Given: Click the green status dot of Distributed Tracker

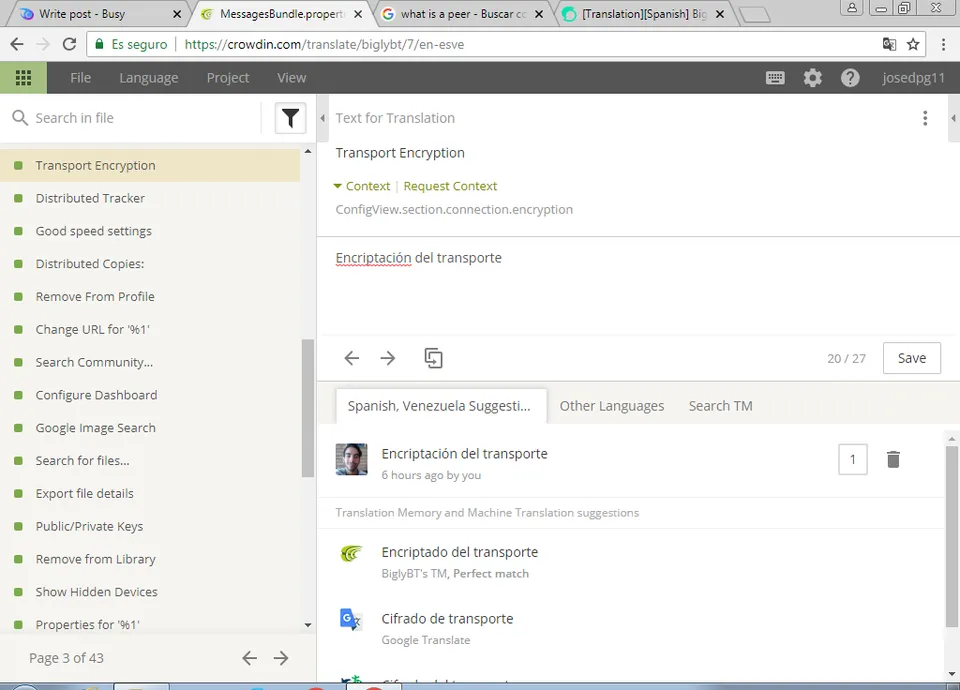Looking at the screenshot, I should tap(18, 198).
